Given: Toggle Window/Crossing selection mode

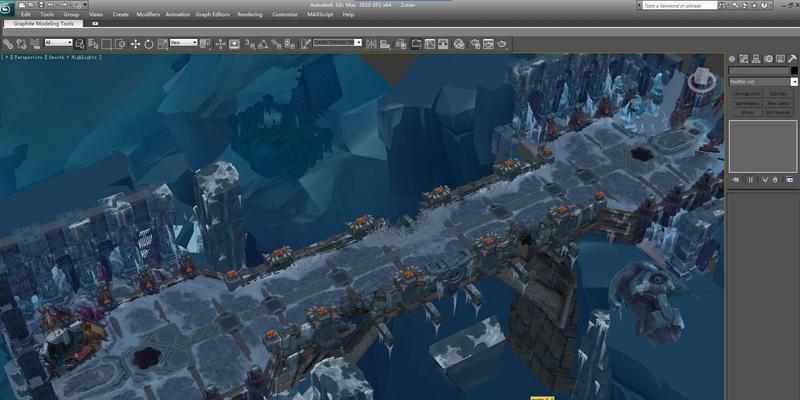Looking at the screenshot, I should pos(119,44).
